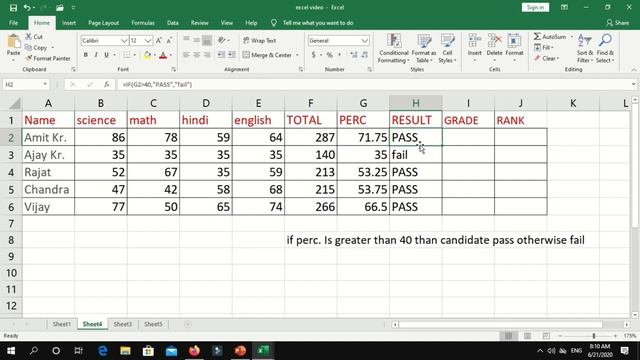Viewport: 640px width, 360px height.
Task: Click the Paste clipboard icon
Action: tap(13, 42)
